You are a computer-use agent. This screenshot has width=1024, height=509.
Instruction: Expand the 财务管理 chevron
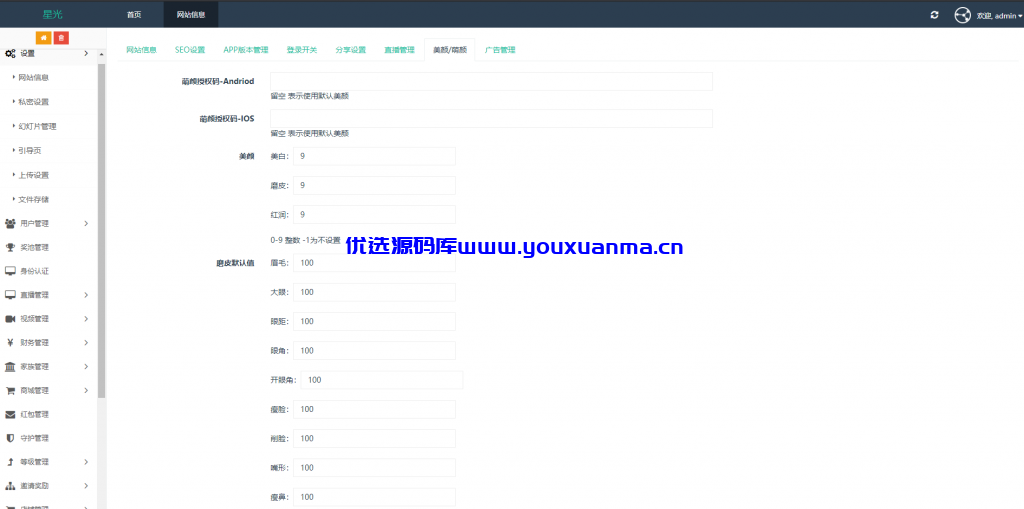click(x=86, y=343)
